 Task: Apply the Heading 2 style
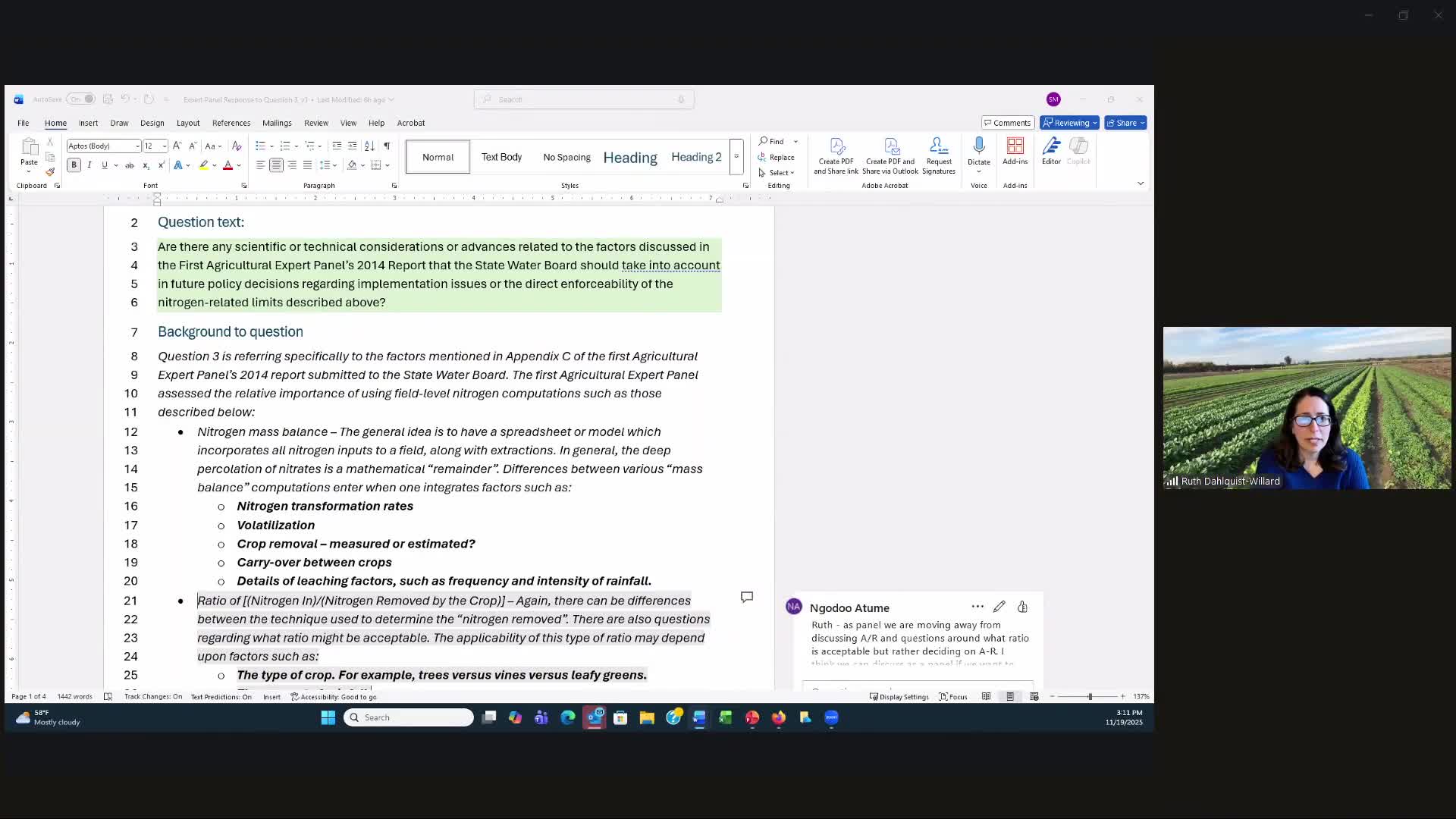tap(696, 157)
